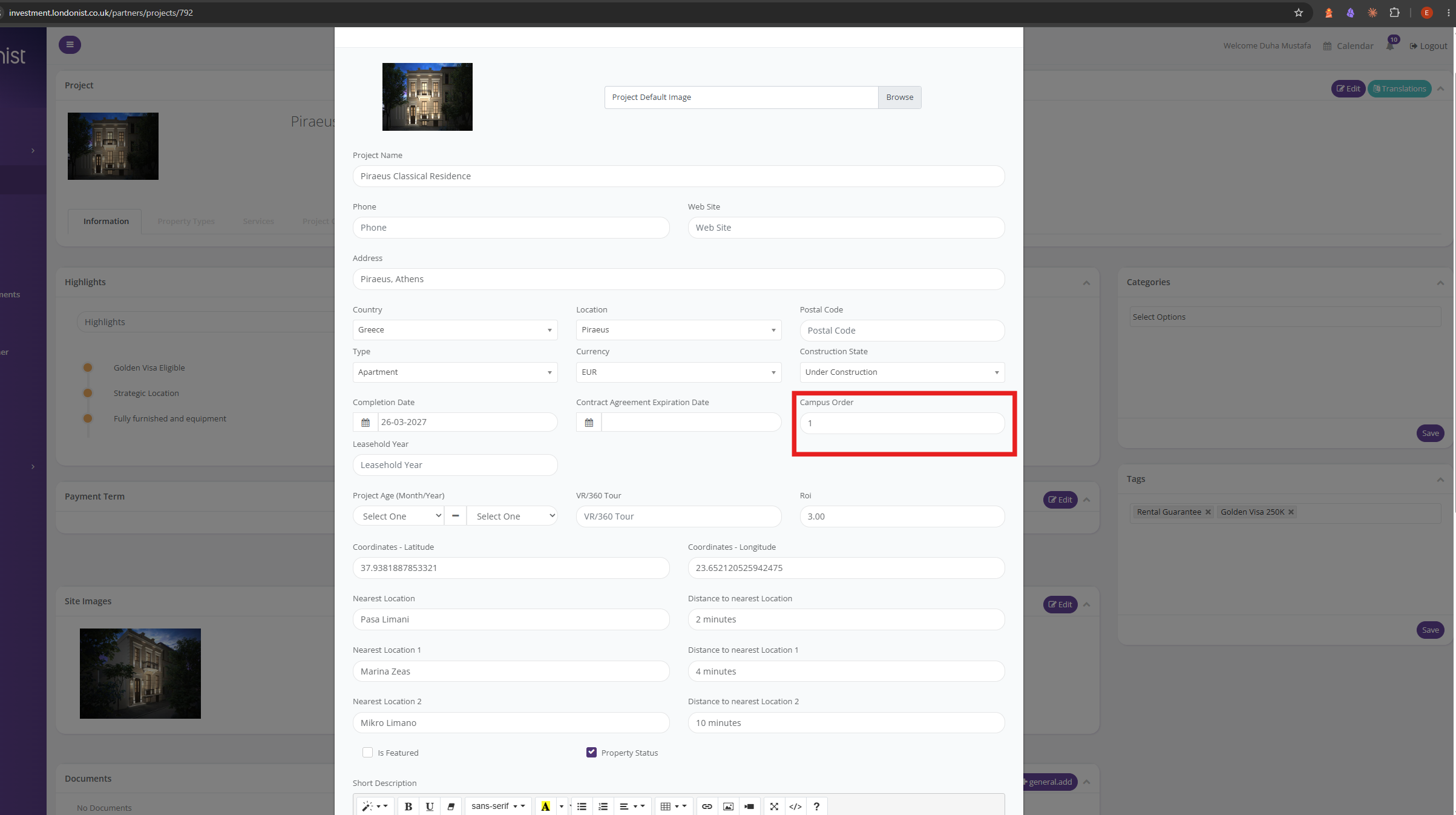Open code view in the editor
This screenshot has width=1456, height=815.
(795, 806)
